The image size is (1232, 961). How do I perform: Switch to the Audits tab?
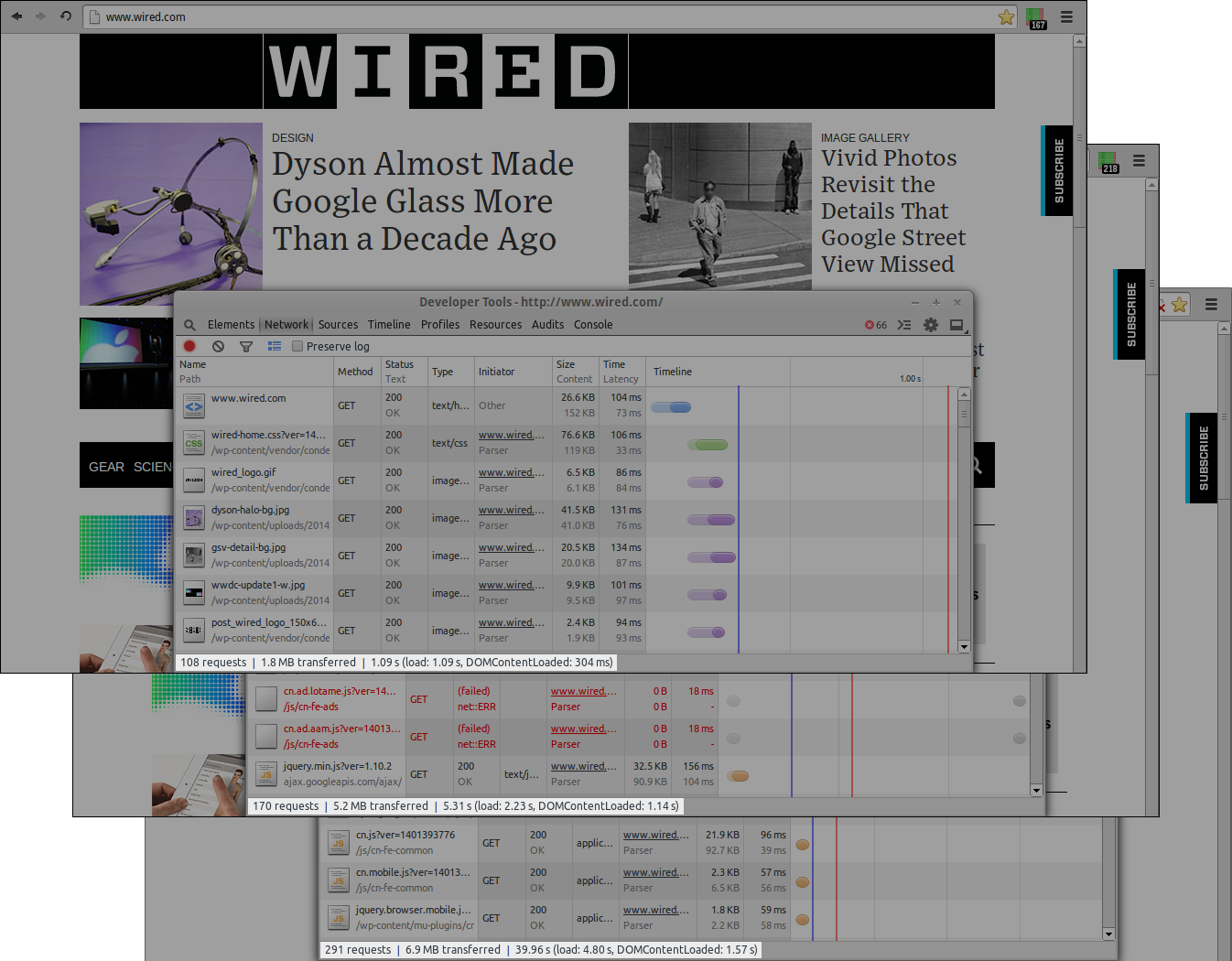547,325
